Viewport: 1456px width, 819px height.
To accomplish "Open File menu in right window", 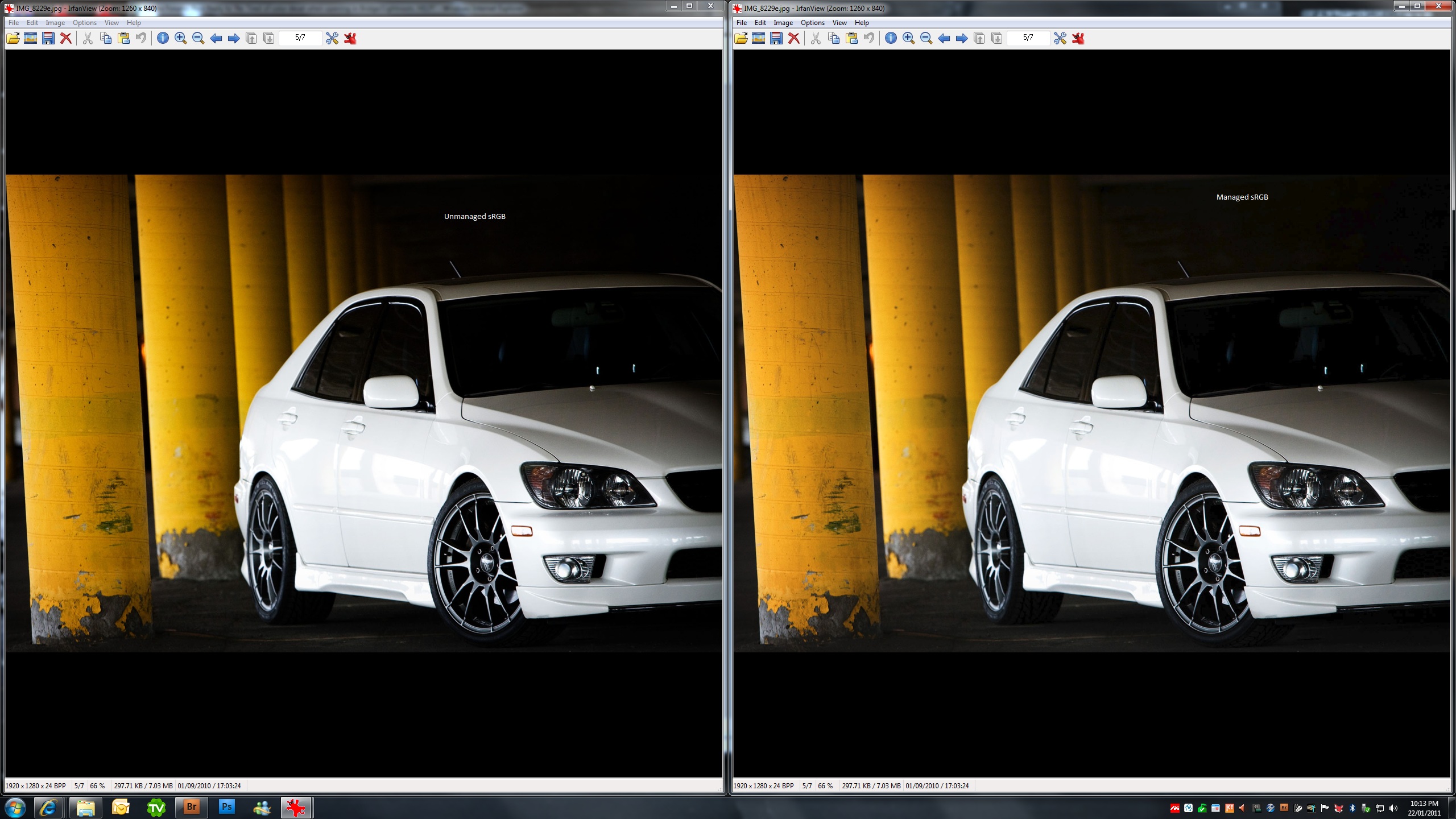I will coord(742,23).
